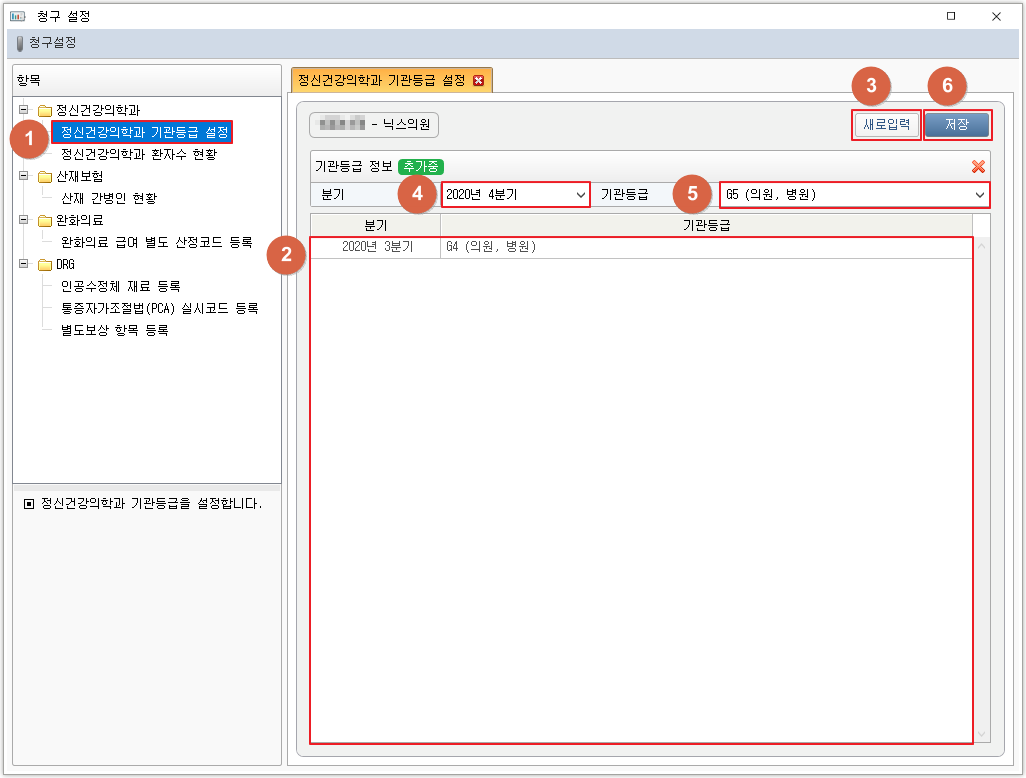Click the 청구 설정 title bar app icon

pos(17,16)
